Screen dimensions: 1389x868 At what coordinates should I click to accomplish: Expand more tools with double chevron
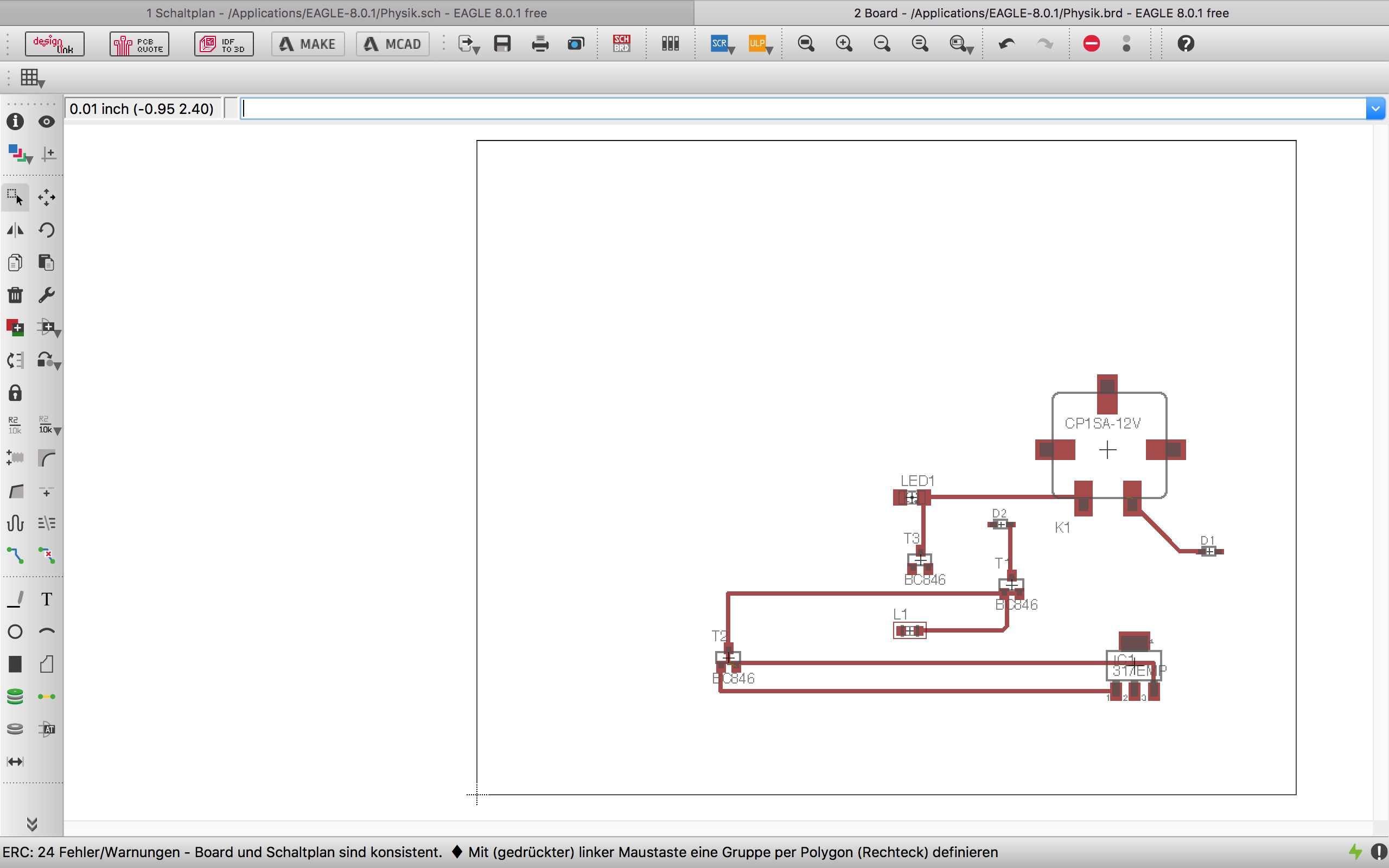pos(32,825)
